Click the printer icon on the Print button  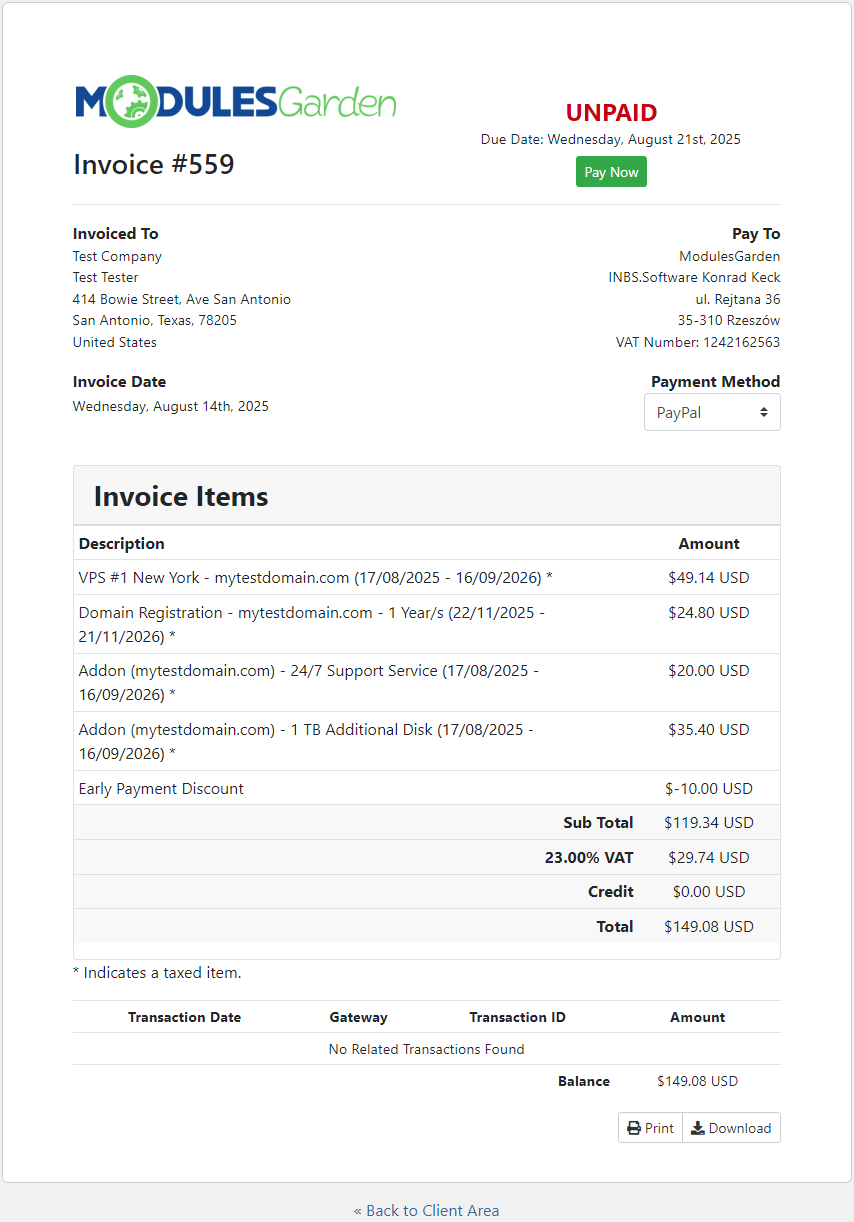click(x=634, y=1127)
